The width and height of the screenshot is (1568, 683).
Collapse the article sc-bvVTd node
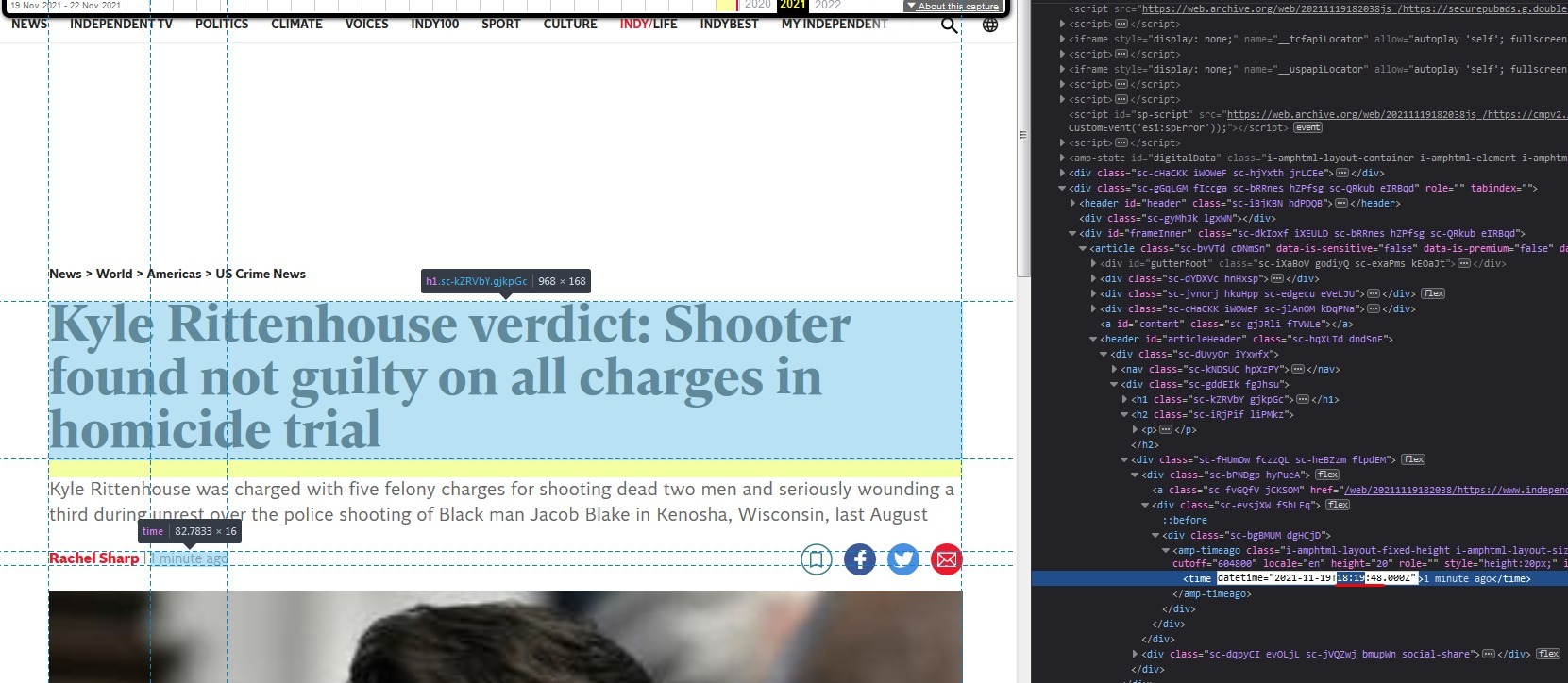[1083, 248]
